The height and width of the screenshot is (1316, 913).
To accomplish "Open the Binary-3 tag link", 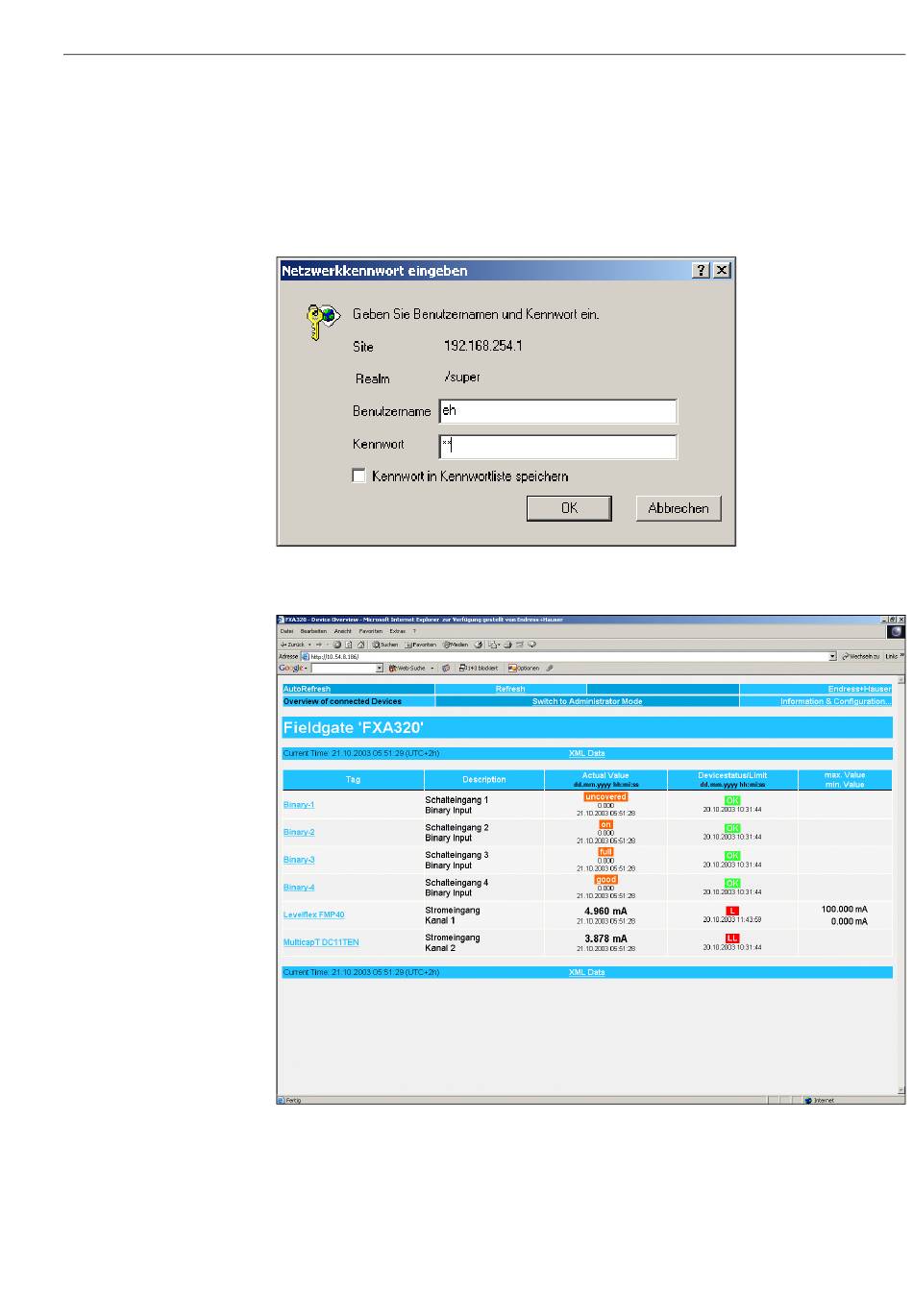I will (299, 860).
